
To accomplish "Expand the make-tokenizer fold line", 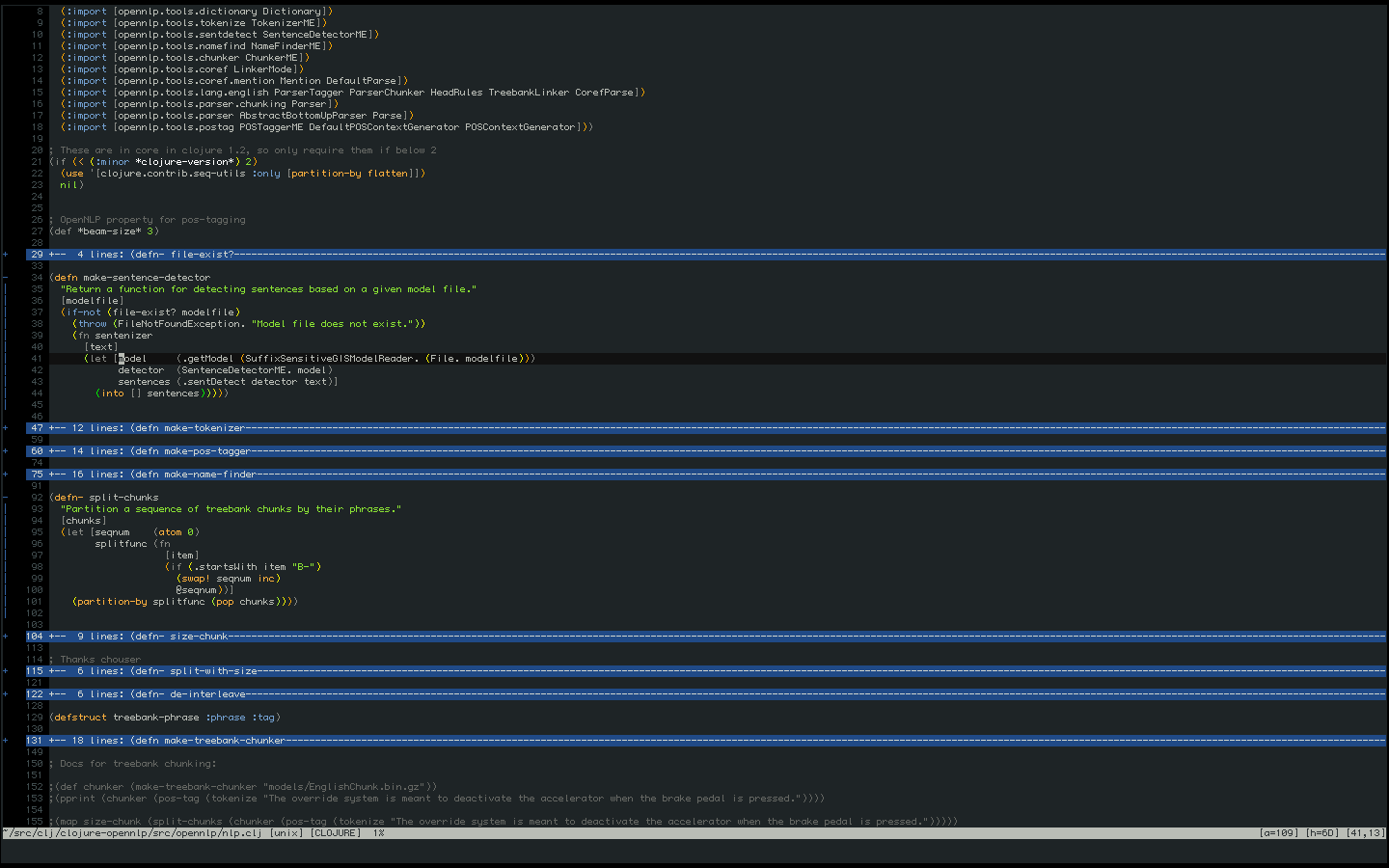I will [x=706, y=428].
